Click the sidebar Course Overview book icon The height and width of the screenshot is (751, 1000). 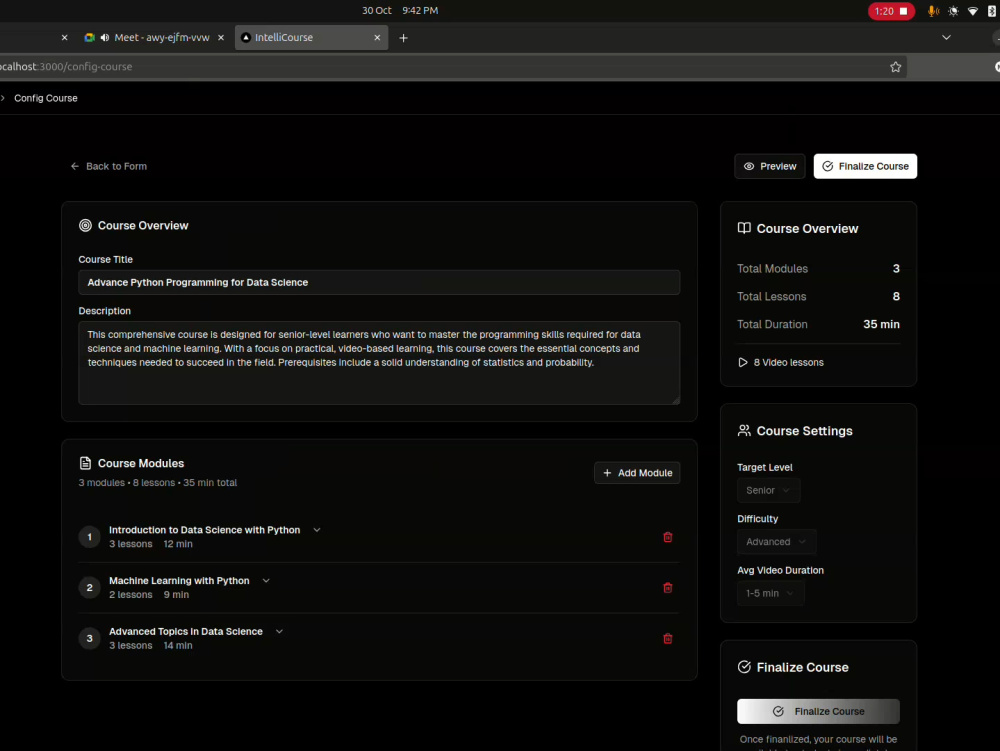744,228
